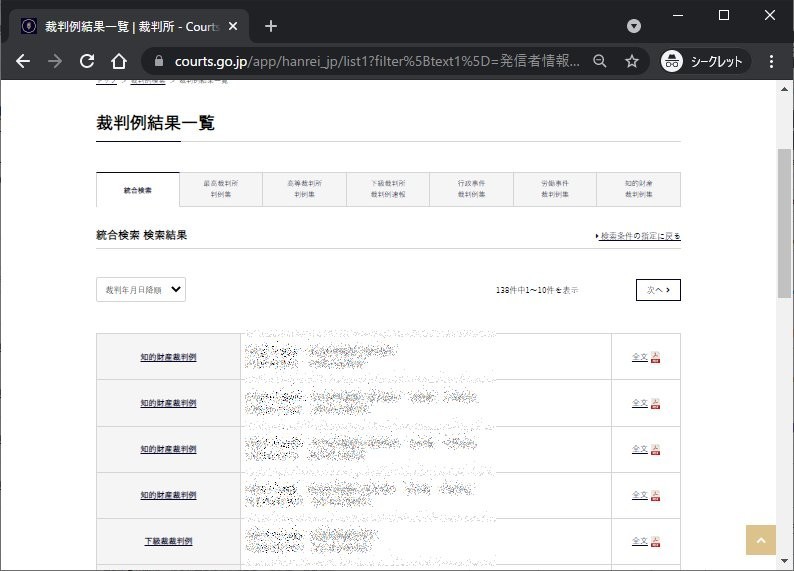Click PDF icon in first result row

coord(655,357)
